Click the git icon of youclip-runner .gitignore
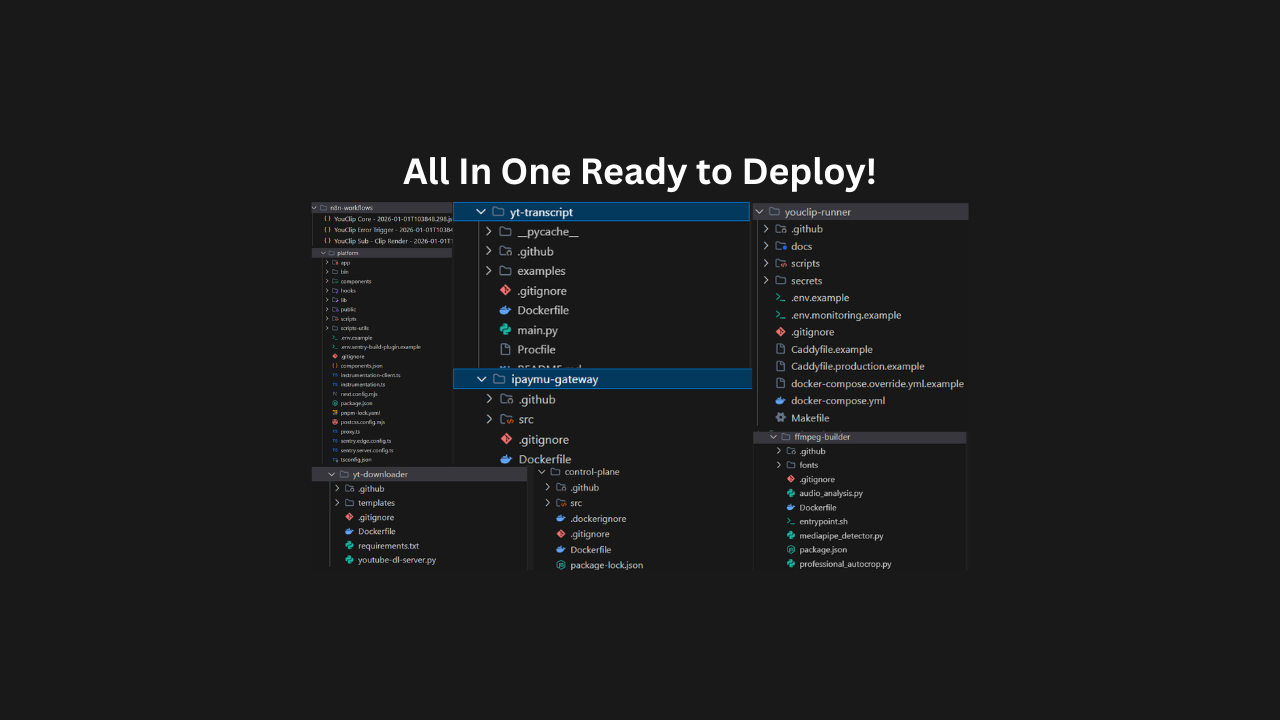The width and height of the screenshot is (1280, 720). [x=780, y=332]
